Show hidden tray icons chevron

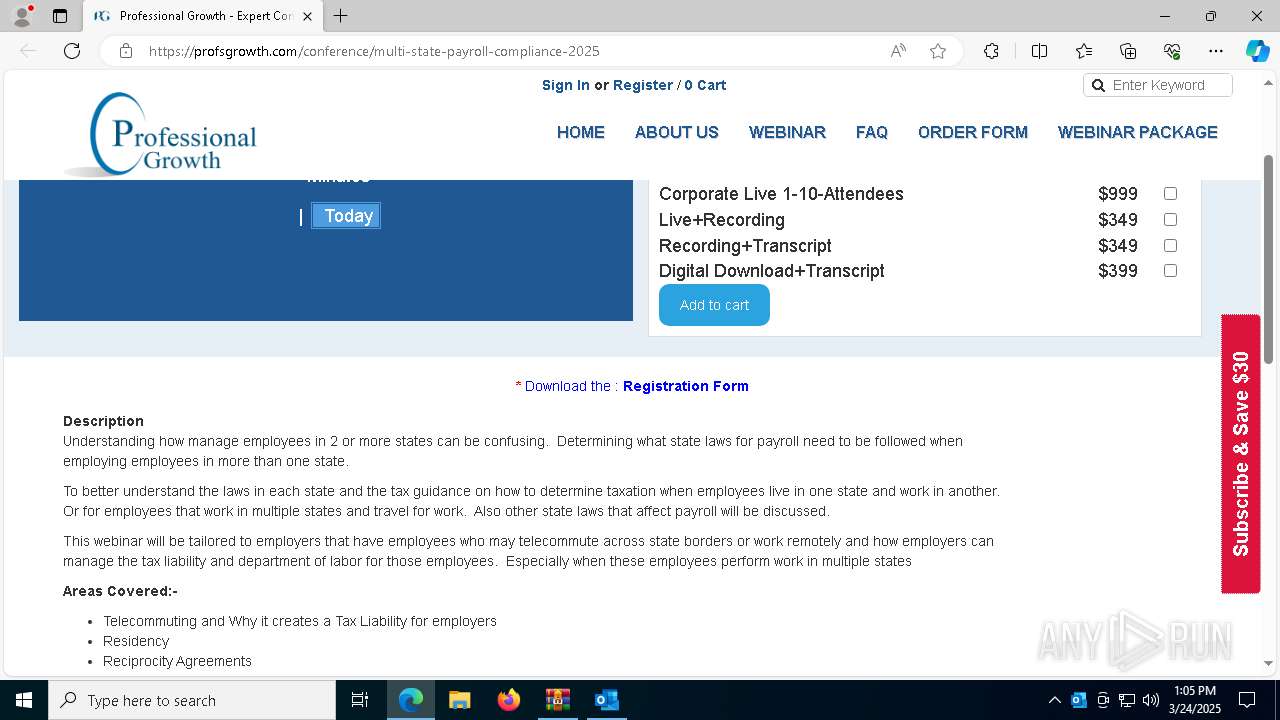click(1054, 700)
